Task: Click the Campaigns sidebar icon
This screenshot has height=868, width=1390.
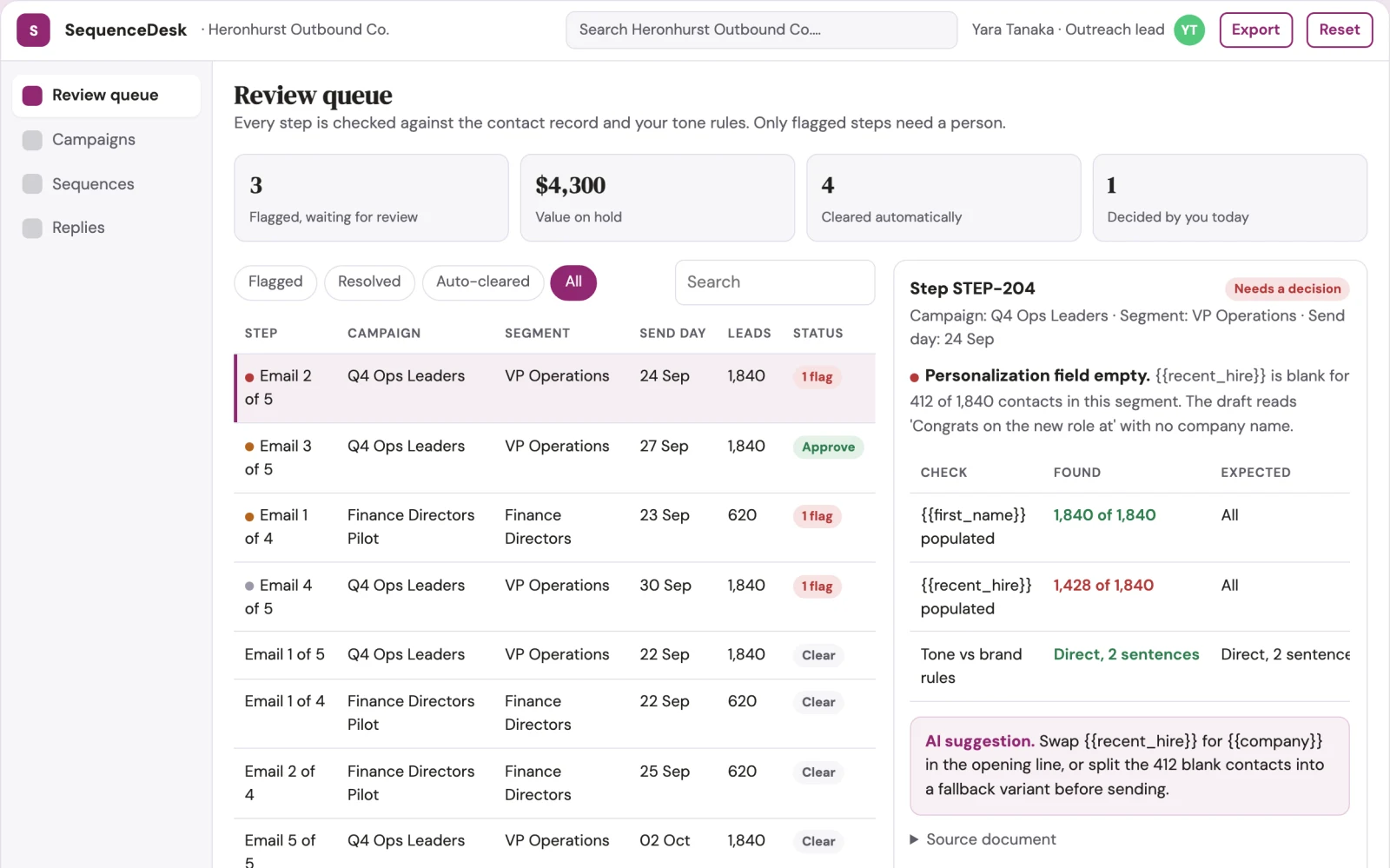Action: coord(32,140)
